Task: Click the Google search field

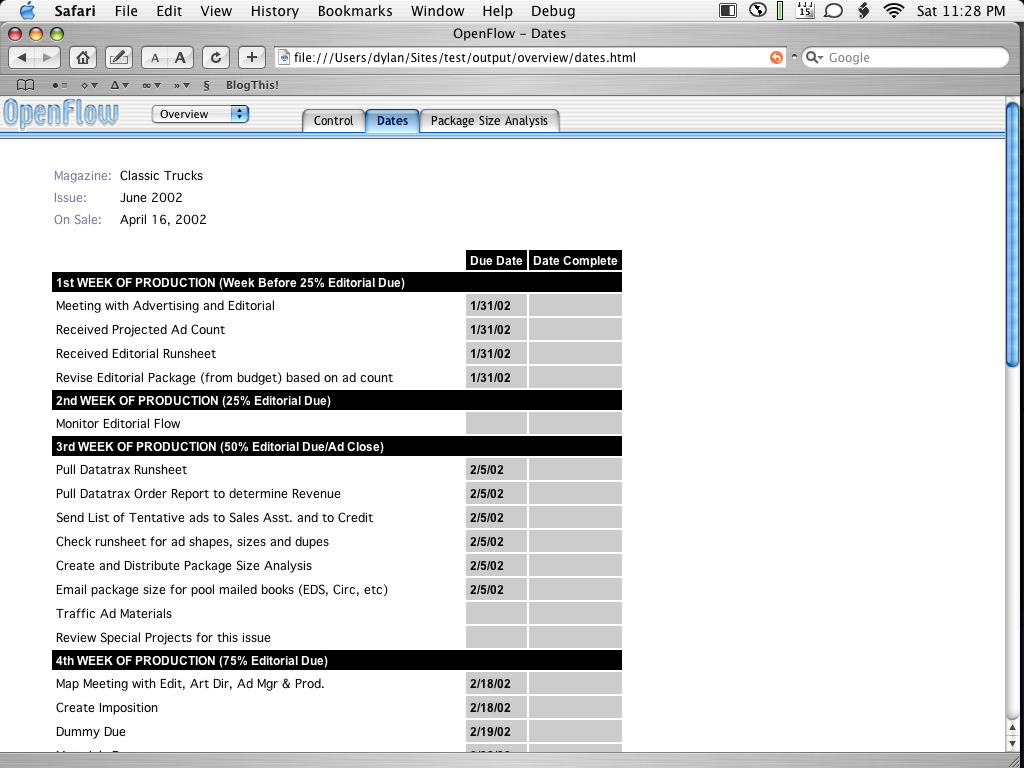Action: coord(910,57)
